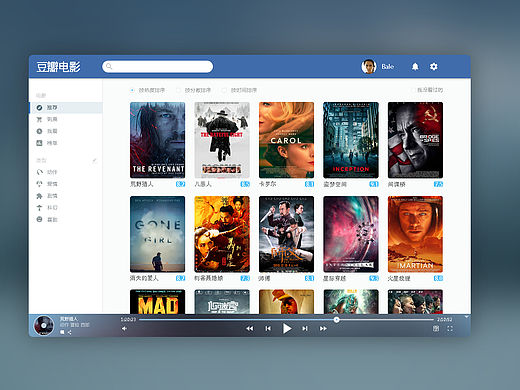Viewport: 520px width, 390px height.
Task: Open The Hateful Eight movie poster
Action: pyautogui.click(x=222, y=140)
